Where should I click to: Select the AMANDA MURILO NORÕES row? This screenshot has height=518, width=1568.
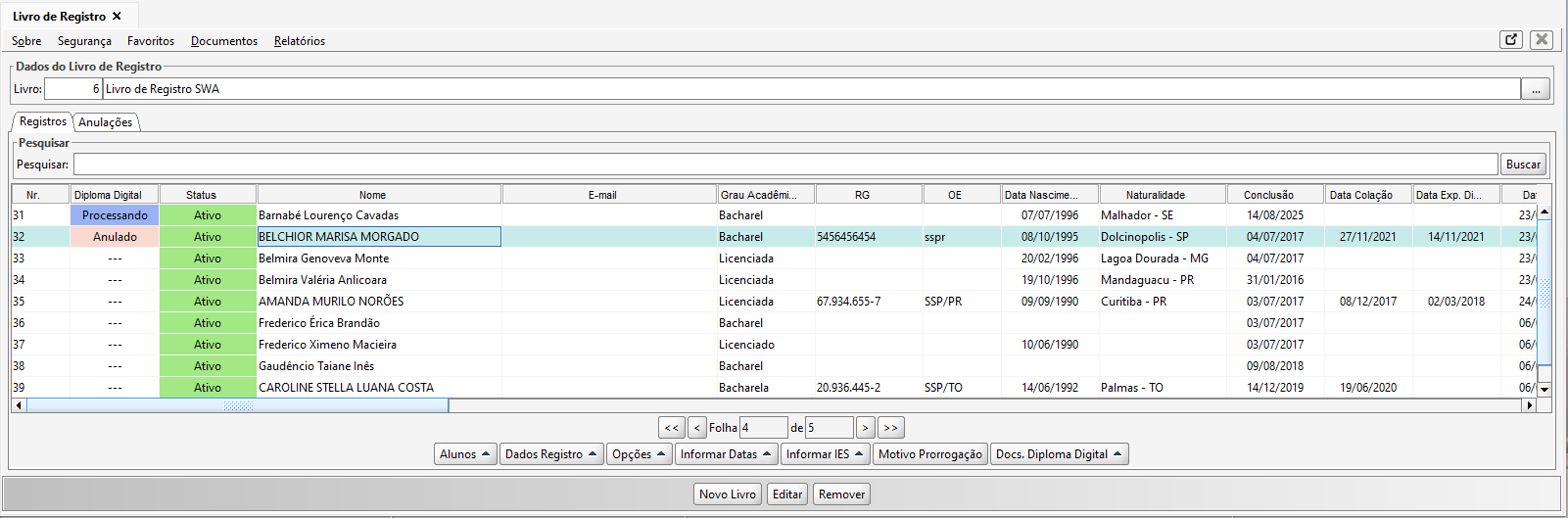[x=774, y=302]
